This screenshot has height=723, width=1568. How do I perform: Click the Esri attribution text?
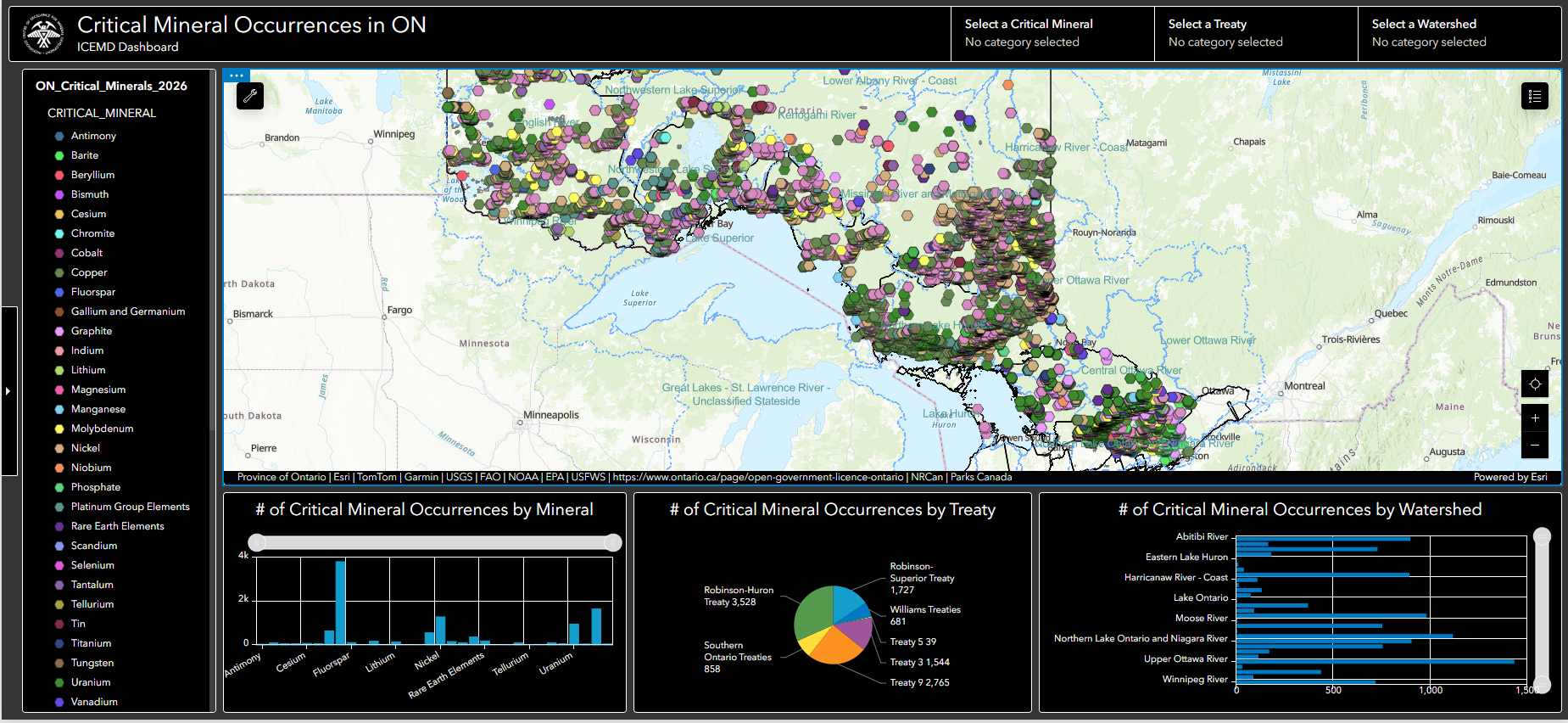(x=342, y=477)
